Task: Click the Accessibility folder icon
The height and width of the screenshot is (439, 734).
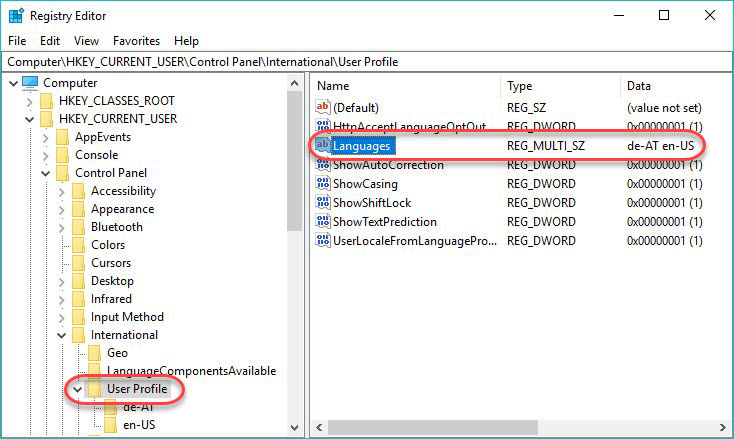Action: pos(79,191)
